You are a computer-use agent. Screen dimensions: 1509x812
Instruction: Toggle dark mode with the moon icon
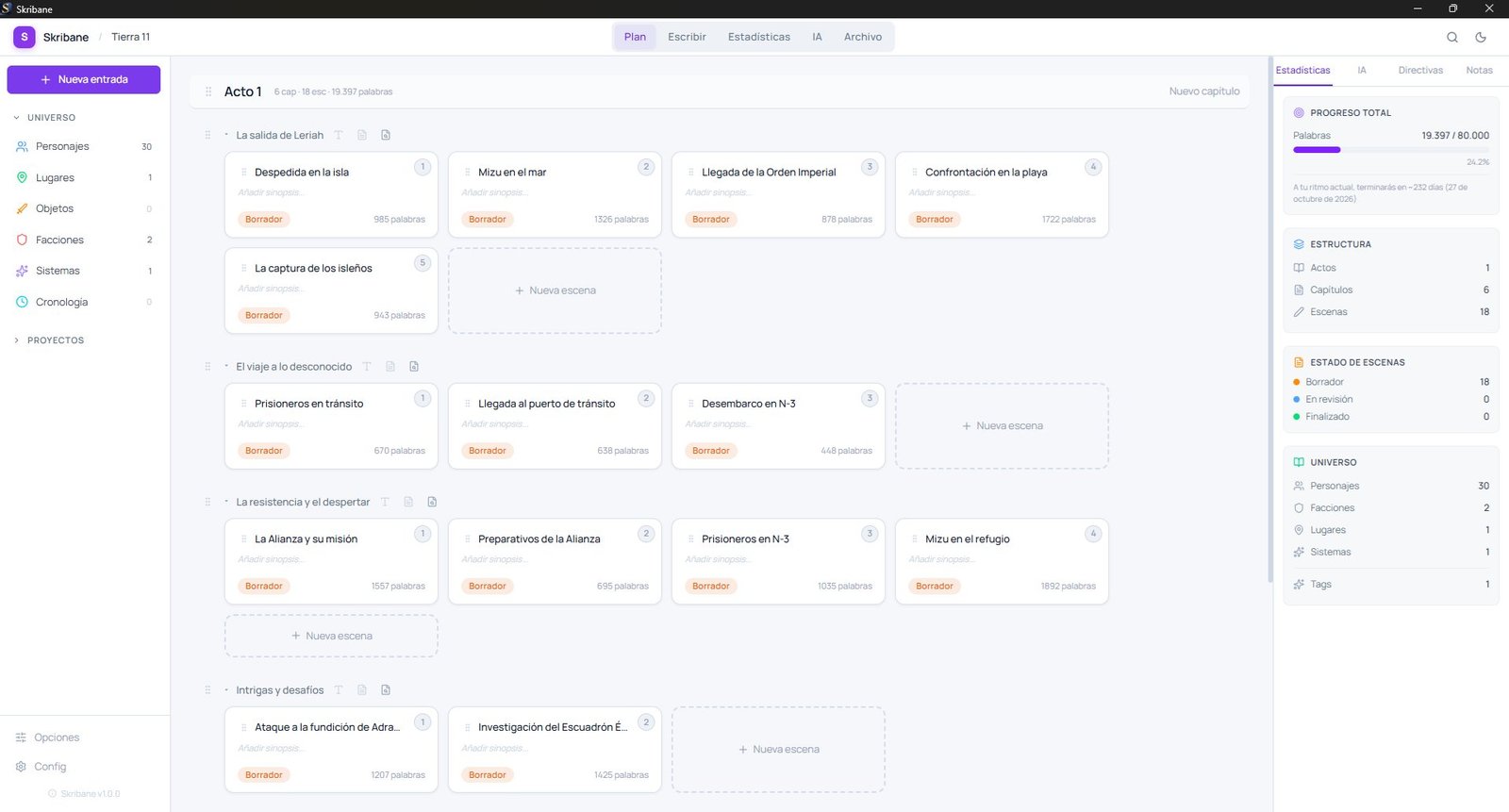tap(1481, 37)
